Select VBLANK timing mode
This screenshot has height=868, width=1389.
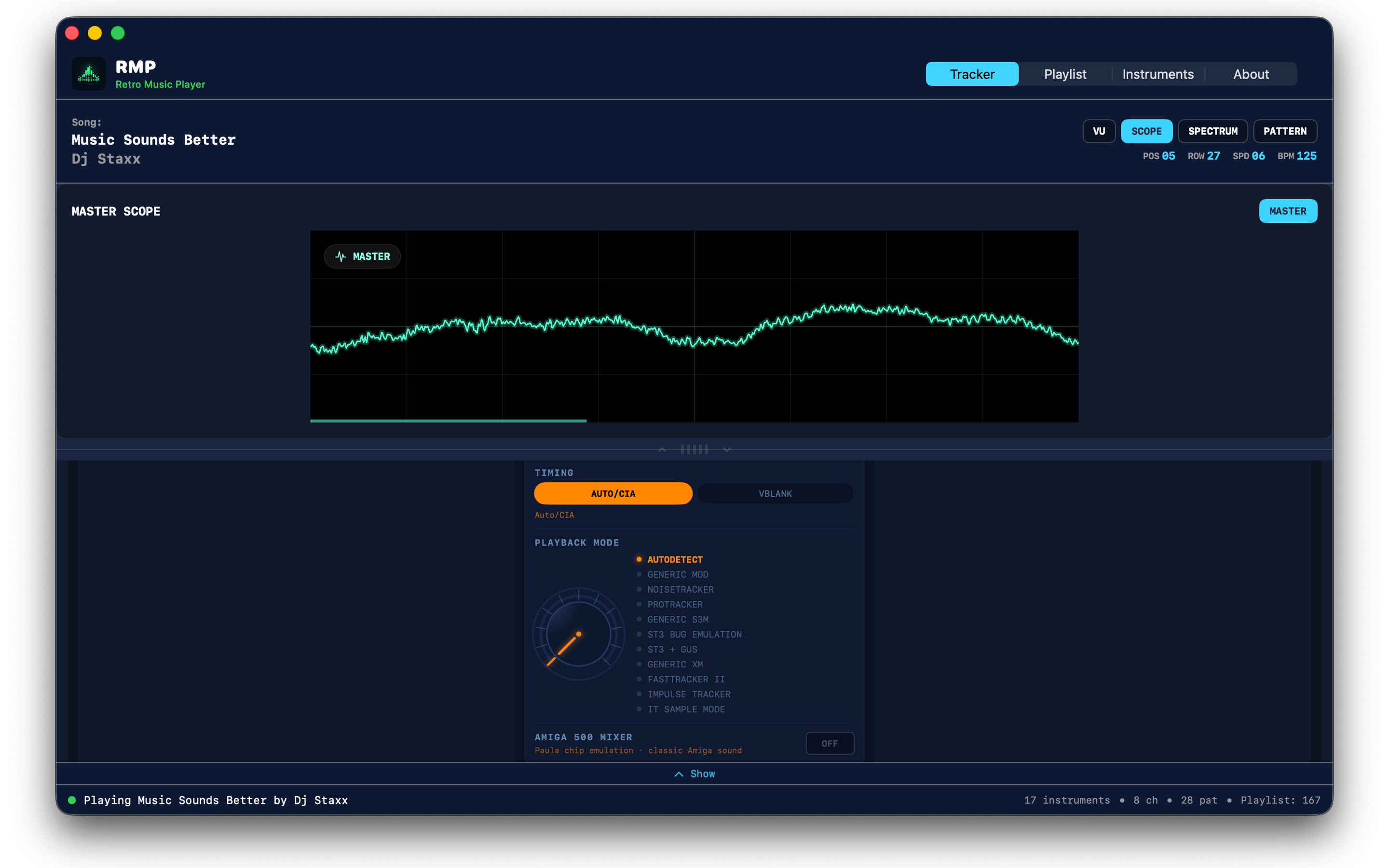tap(775, 494)
